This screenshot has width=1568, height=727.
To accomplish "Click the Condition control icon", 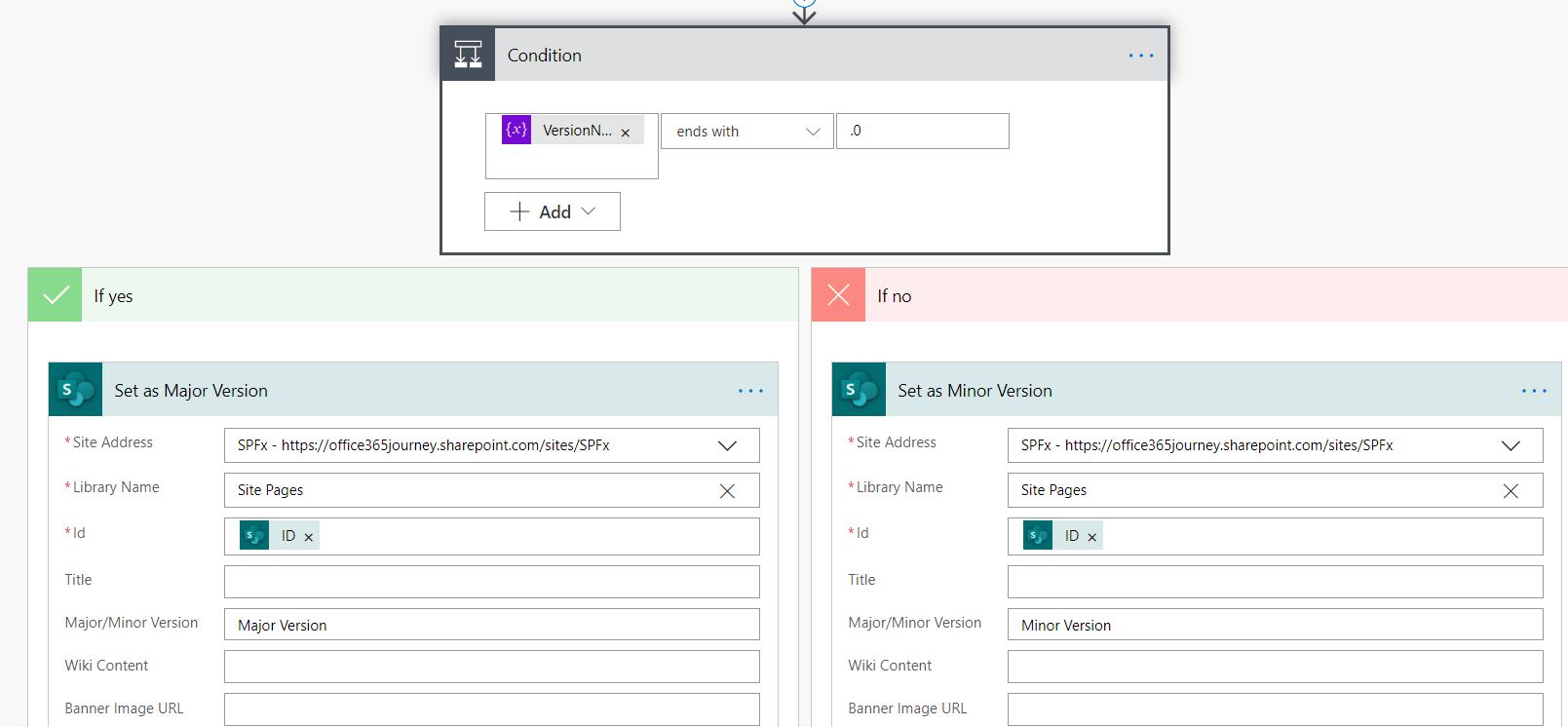I will pyautogui.click(x=468, y=55).
